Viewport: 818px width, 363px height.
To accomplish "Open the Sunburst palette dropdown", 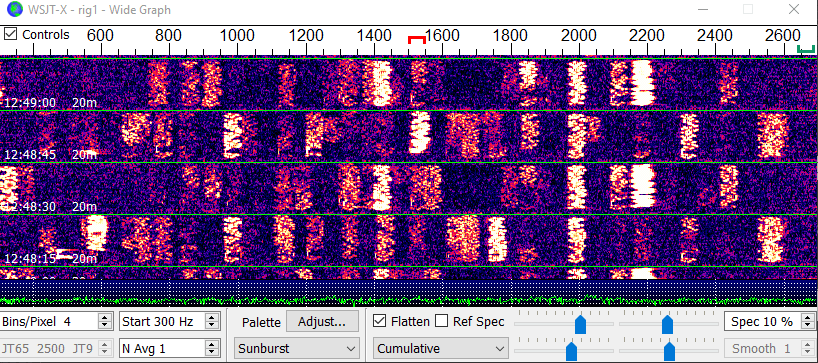I will tap(296, 348).
